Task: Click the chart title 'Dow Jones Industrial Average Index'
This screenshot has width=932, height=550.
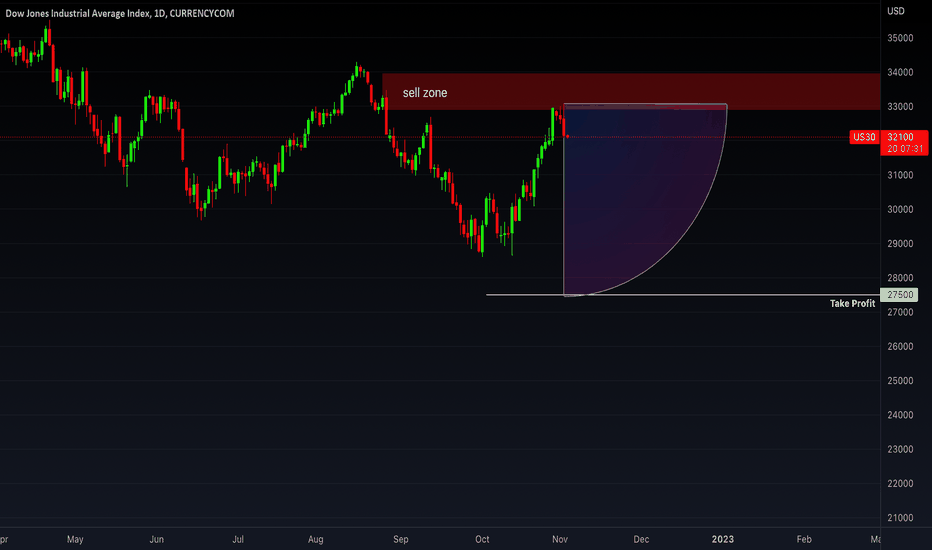Action: [x=78, y=13]
